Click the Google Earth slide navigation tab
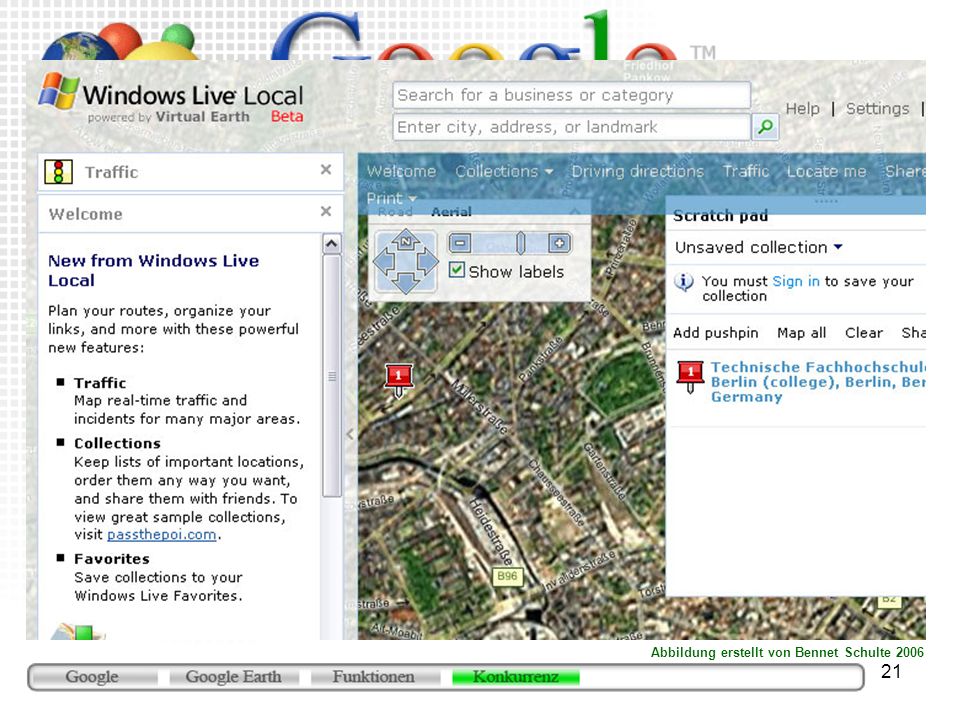 (x=234, y=677)
